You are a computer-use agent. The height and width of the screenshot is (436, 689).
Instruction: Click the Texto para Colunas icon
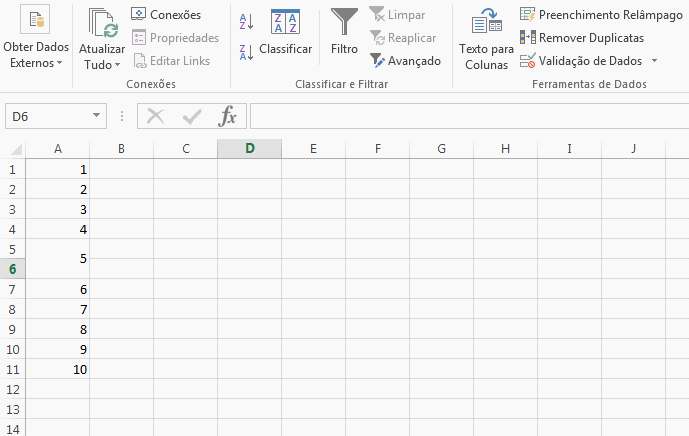(486, 40)
